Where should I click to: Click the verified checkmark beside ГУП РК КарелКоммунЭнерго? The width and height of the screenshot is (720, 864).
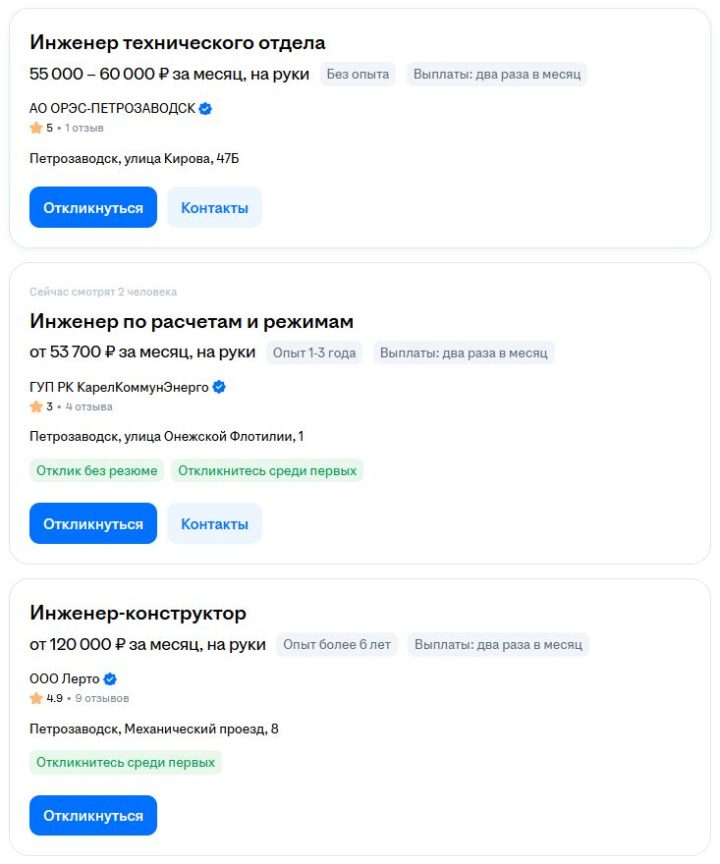pos(219,387)
